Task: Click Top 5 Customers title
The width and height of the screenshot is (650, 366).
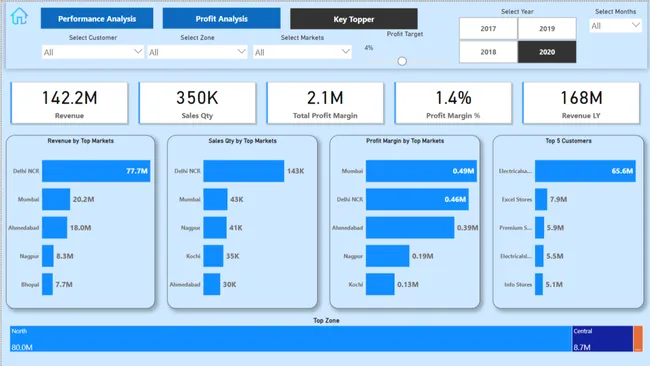Action: [568, 141]
